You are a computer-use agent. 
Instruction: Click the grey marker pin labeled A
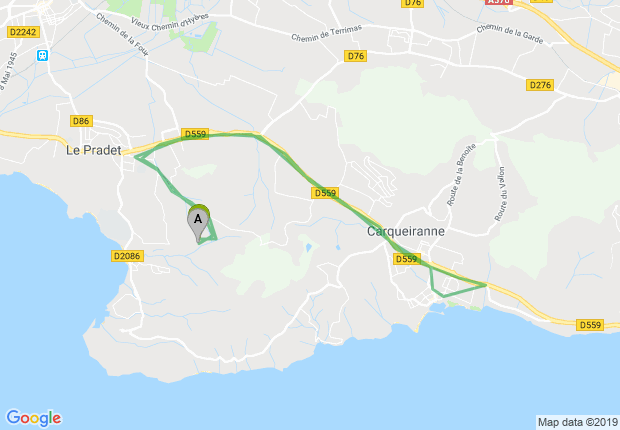[x=198, y=226]
